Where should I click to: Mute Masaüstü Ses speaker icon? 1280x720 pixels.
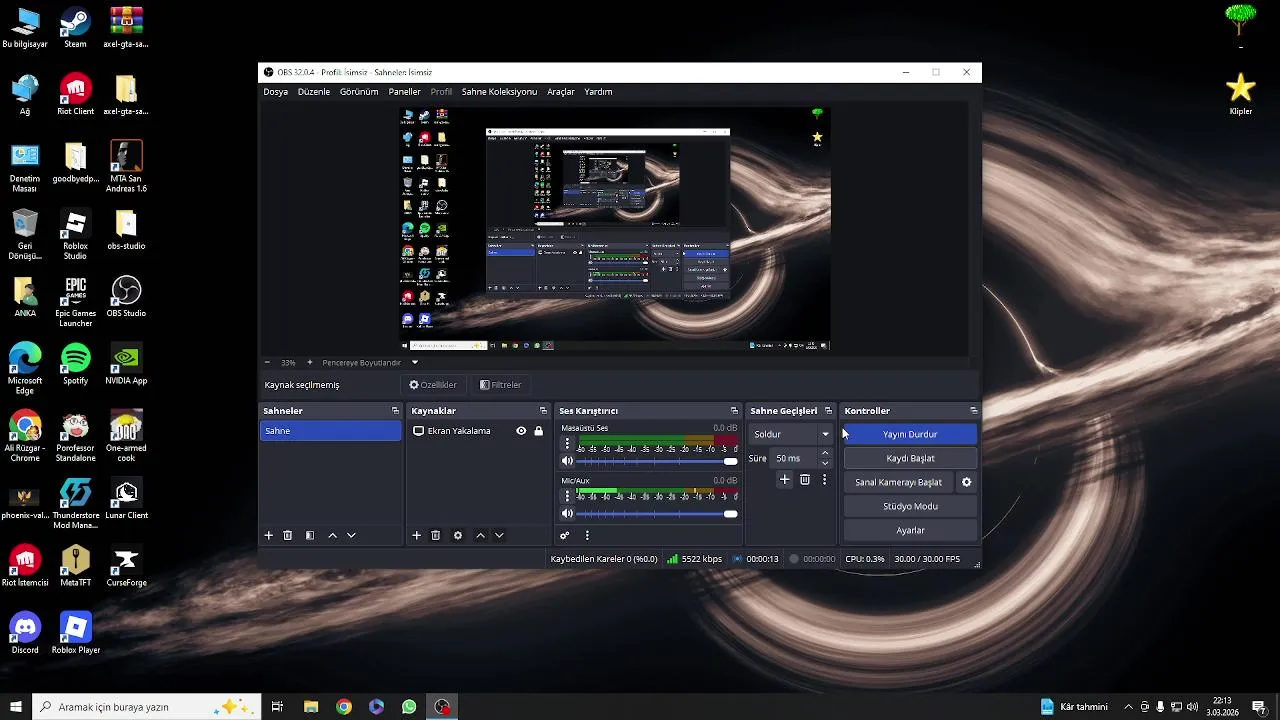point(567,461)
